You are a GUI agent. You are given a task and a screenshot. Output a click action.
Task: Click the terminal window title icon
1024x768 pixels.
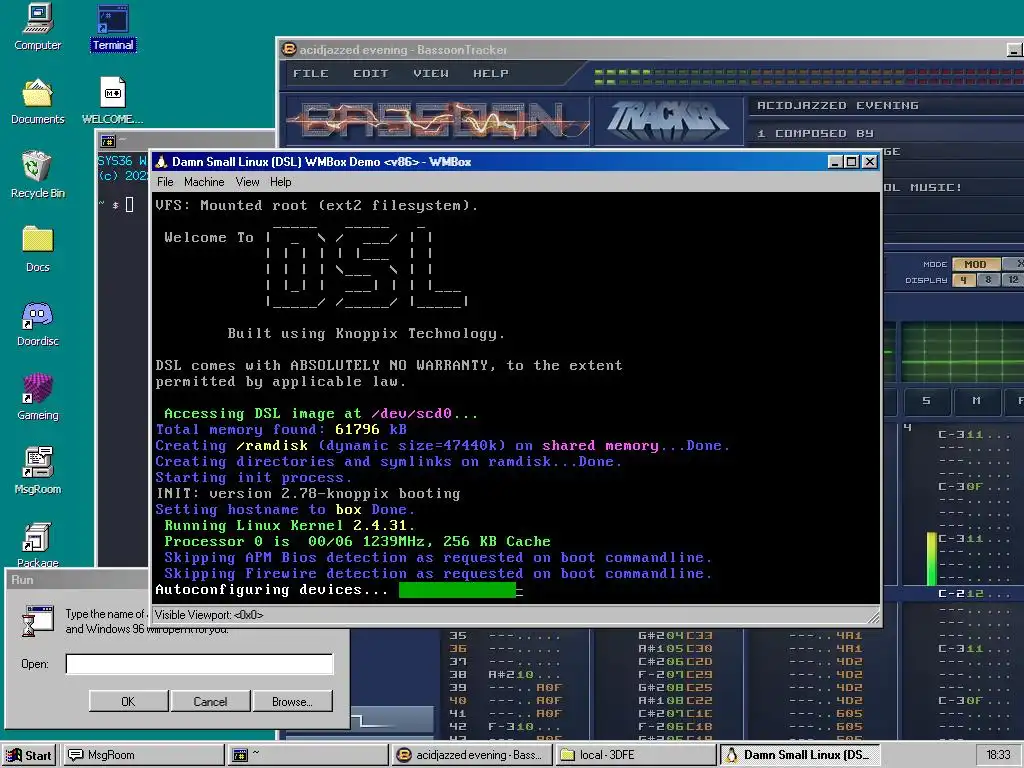coord(108,141)
